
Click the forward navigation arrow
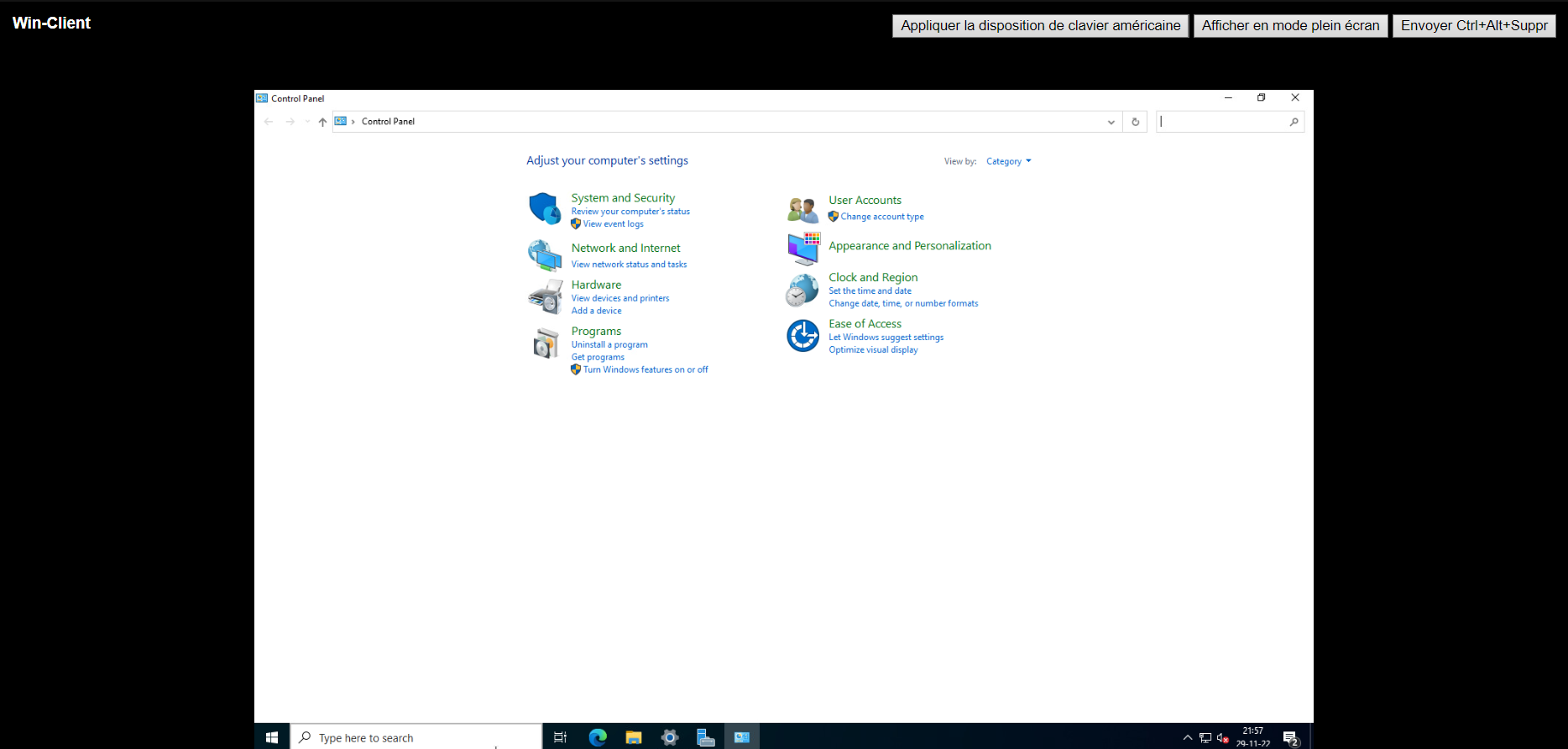click(x=290, y=122)
